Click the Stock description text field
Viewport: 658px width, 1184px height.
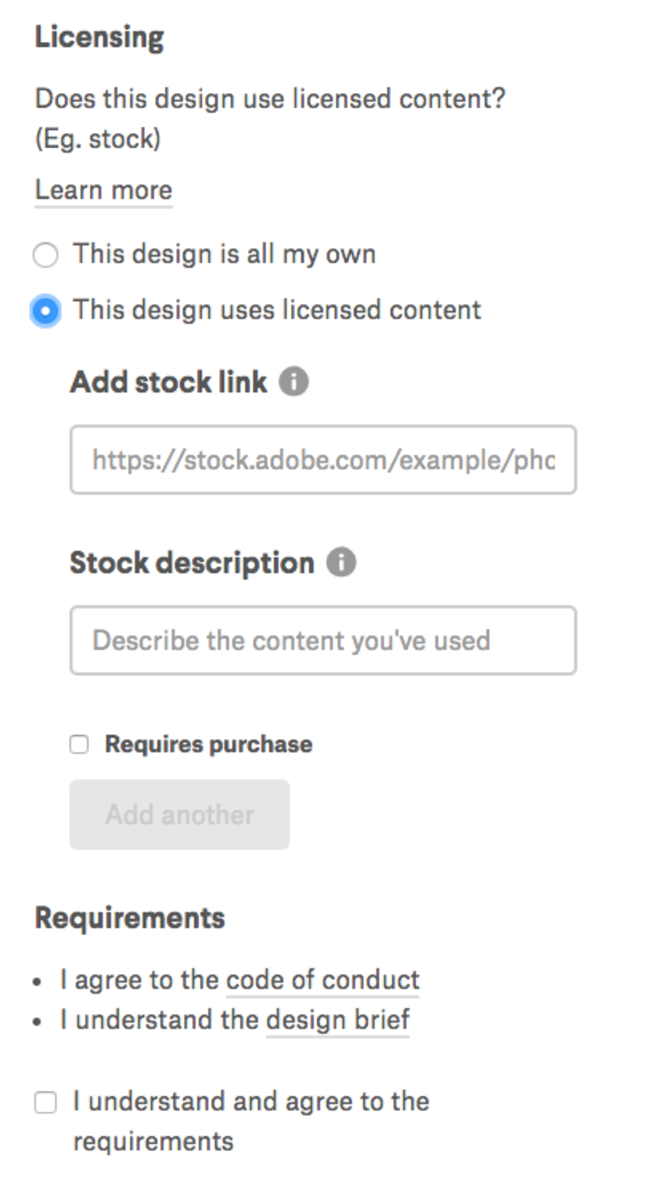(x=322, y=640)
